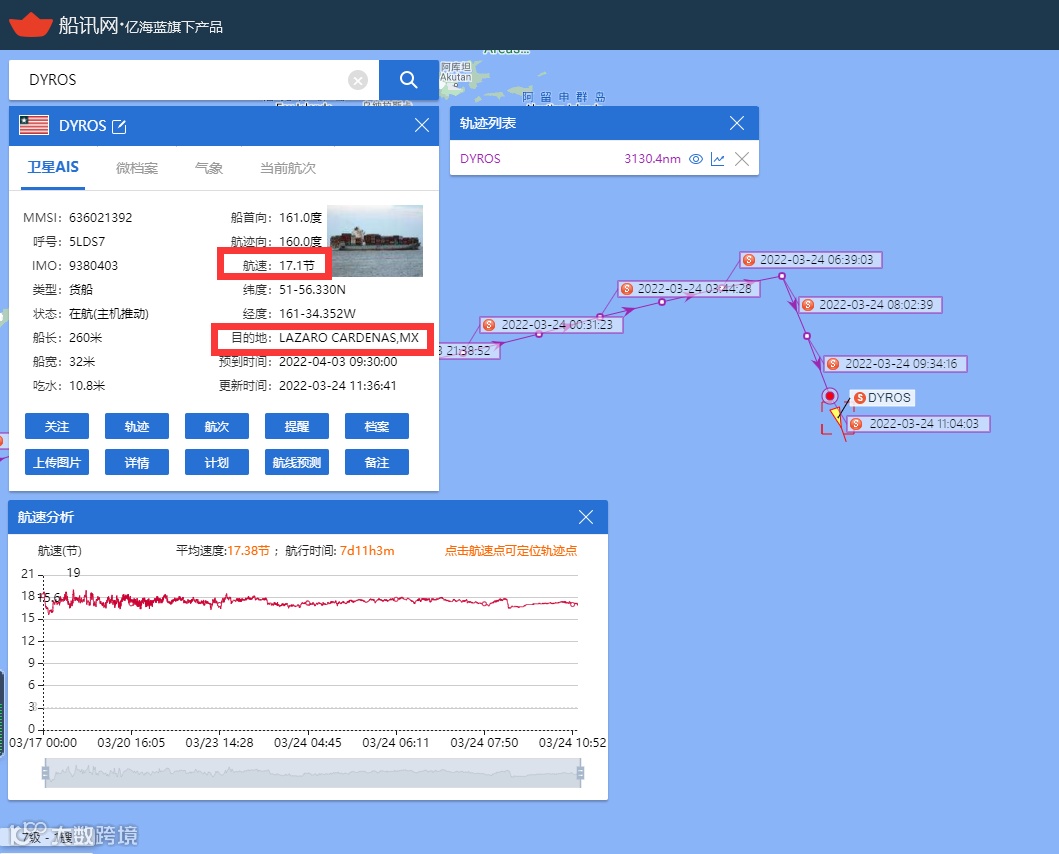Screen dimensions: 1059x854
Task: Click track label 2022-03-24 08:02:39
Action: pyautogui.click(x=870, y=305)
